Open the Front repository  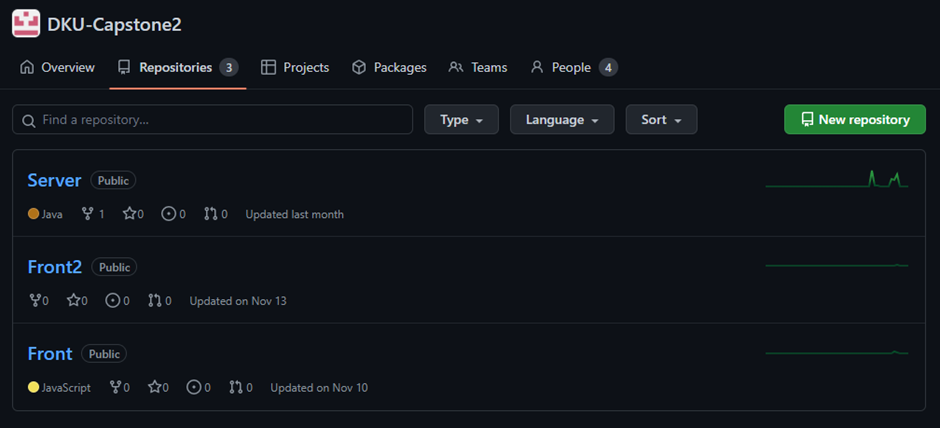[50, 354]
